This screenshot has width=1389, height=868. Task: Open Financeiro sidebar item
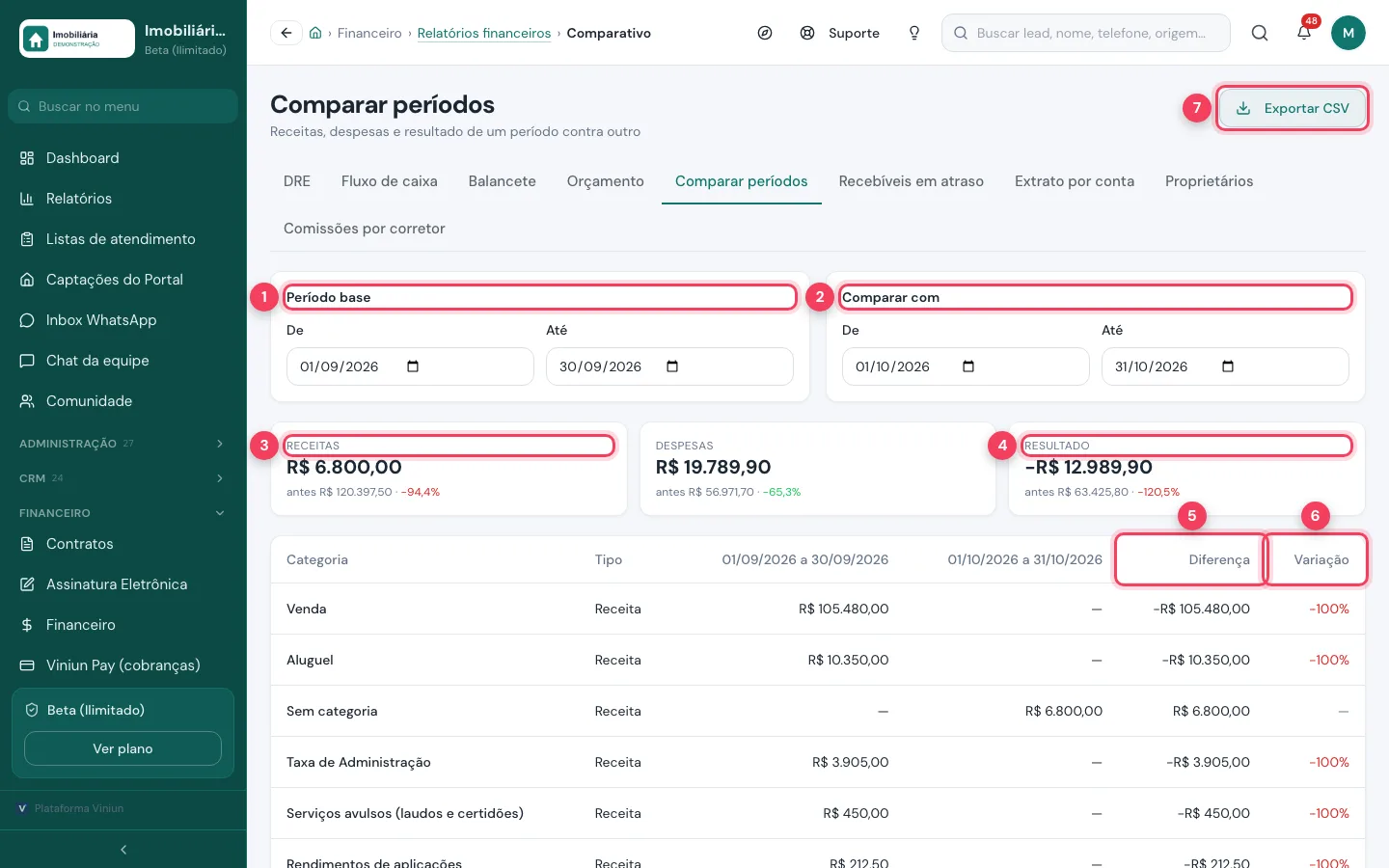click(x=123, y=625)
